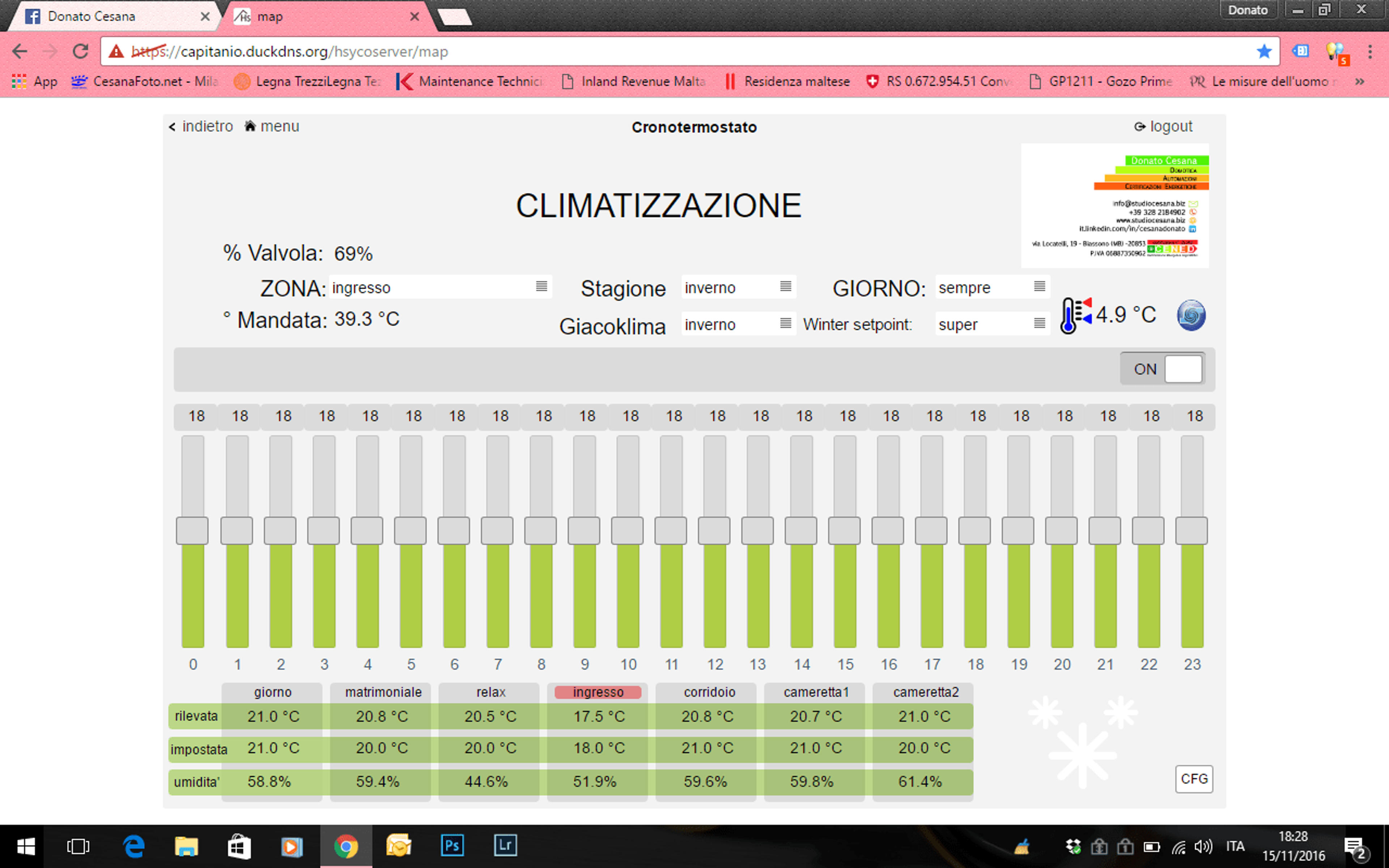The height and width of the screenshot is (868, 1389).
Task: Click the outdoor thermometer icon
Action: tap(1076, 315)
